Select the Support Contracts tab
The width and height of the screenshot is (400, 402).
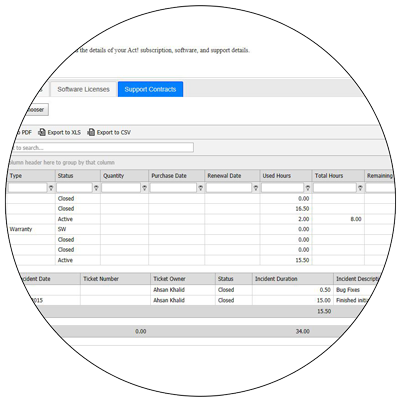150,89
